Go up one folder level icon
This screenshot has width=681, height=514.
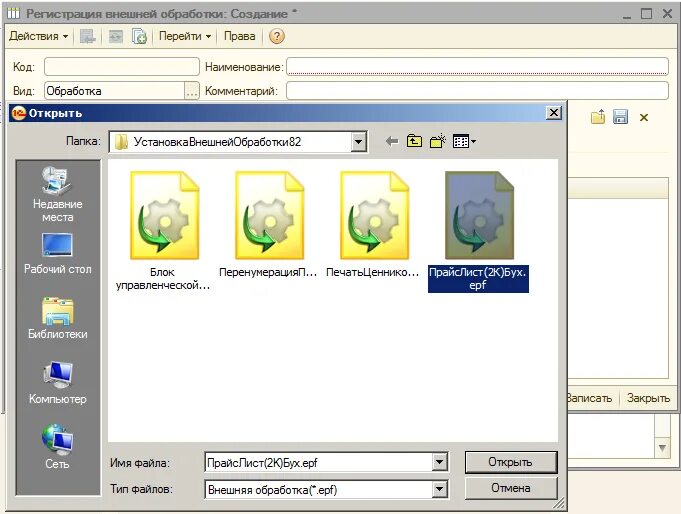[414, 141]
